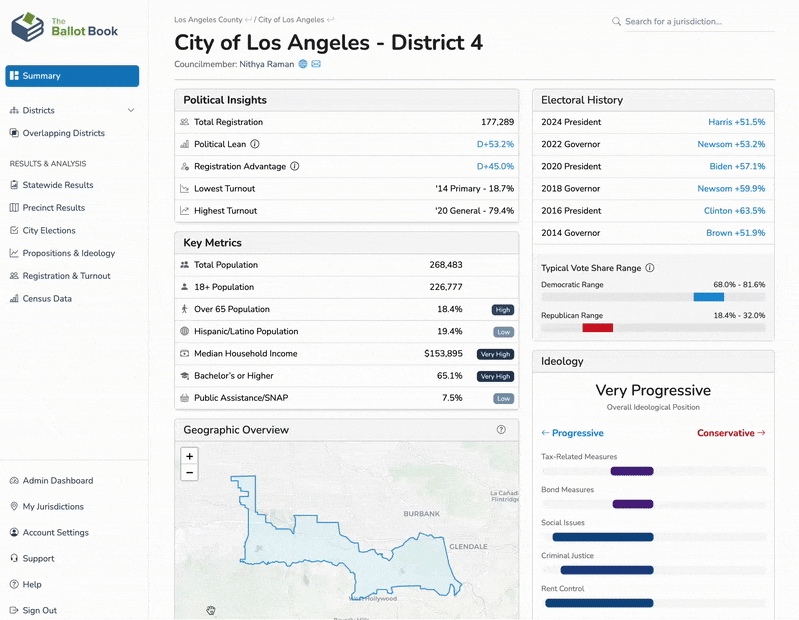Image resolution: width=799 pixels, height=620 pixels.
Task: Open councilmember website globe icon
Action: click(303, 64)
